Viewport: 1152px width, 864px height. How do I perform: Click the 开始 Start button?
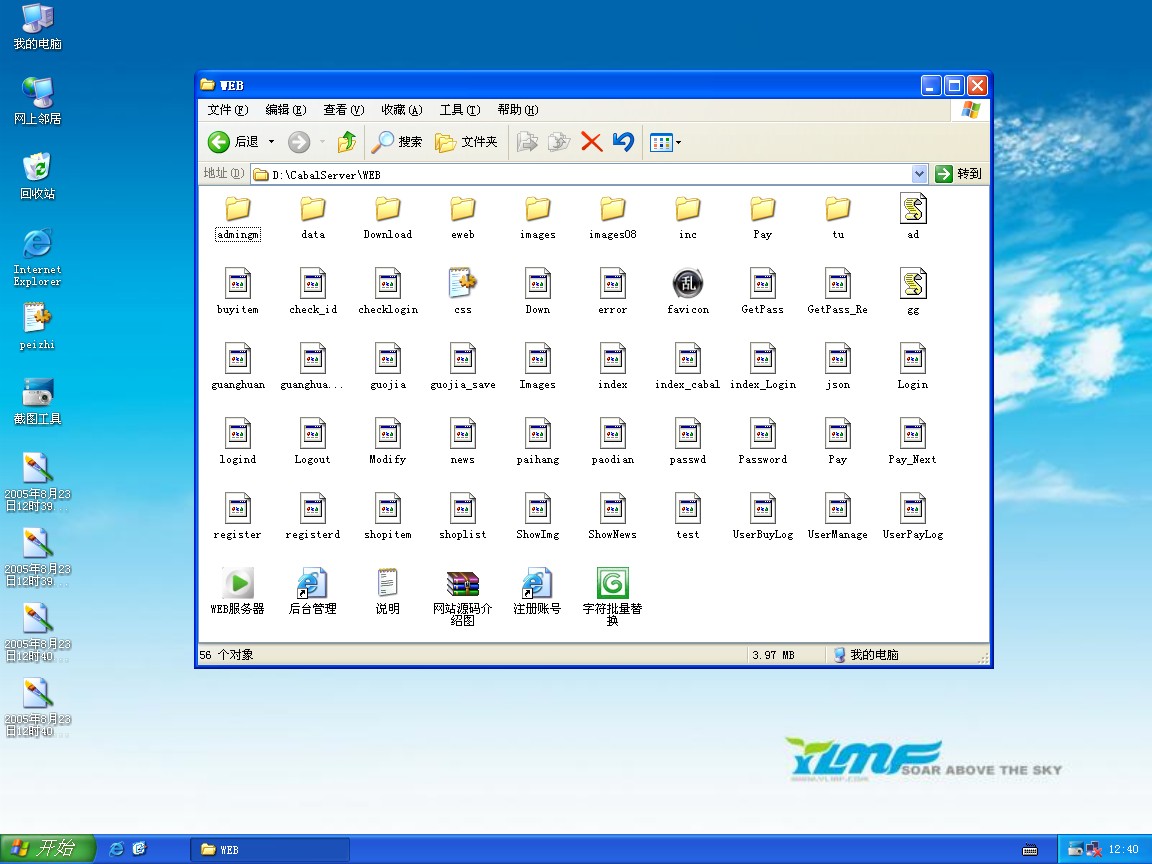click(x=46, y=849)
